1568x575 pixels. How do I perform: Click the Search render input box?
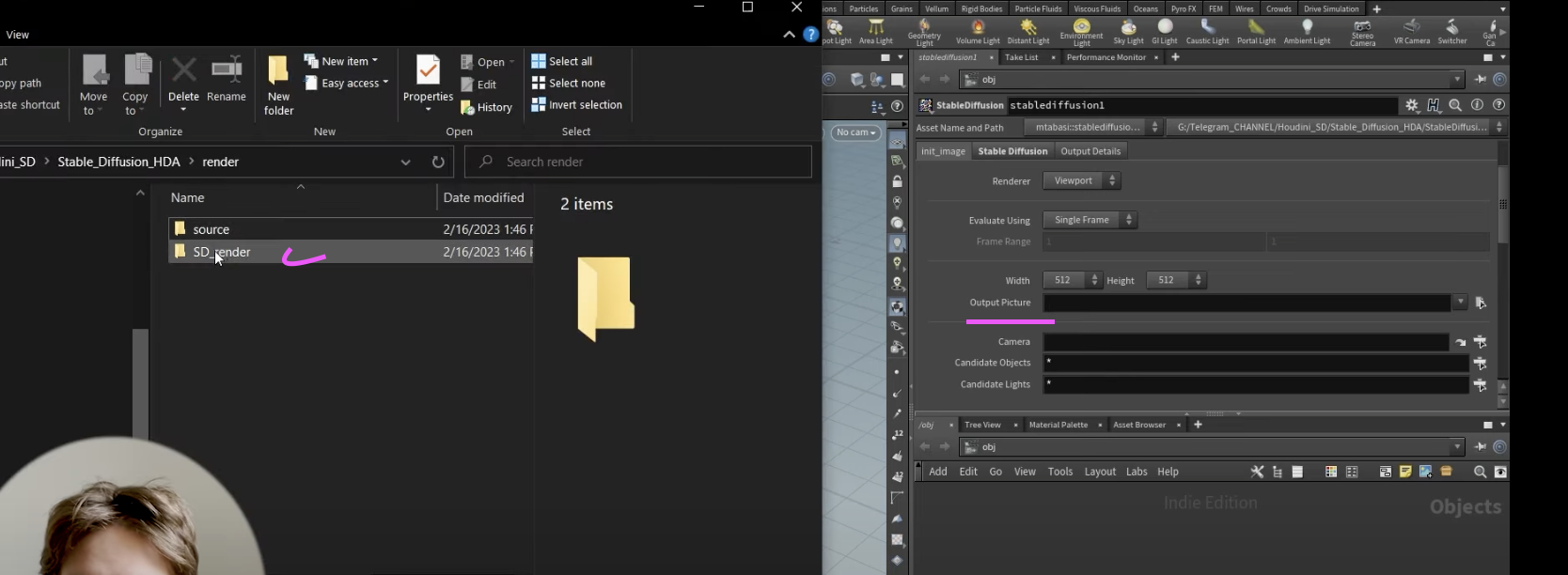pyautogui.click(x=638, y=162)
